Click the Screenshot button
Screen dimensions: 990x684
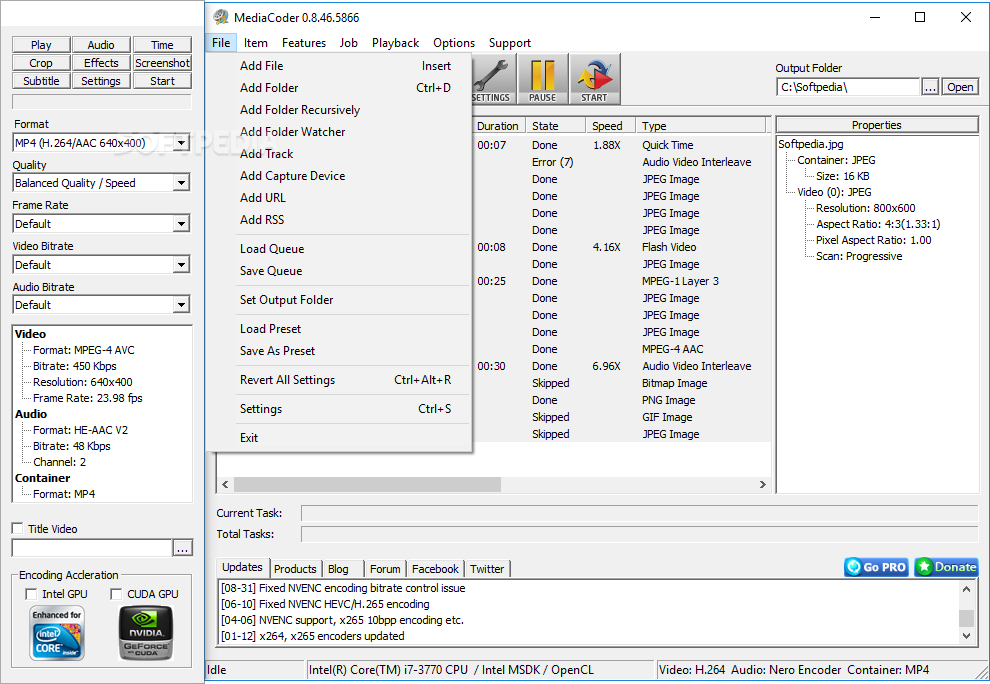point(162,63)
